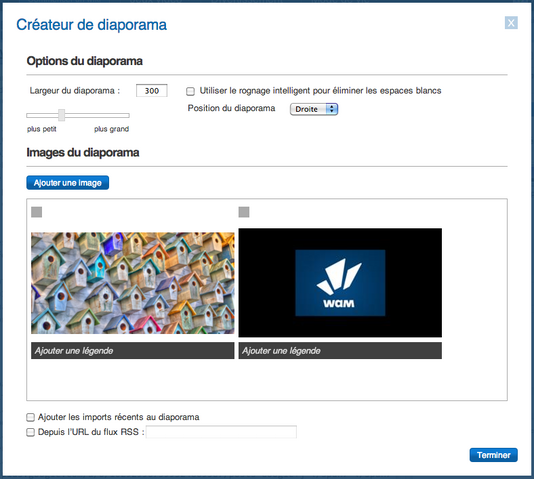Click gray square above birdhouses image
The width and height of the screenshot is (534, 479).
click(36, 212)
